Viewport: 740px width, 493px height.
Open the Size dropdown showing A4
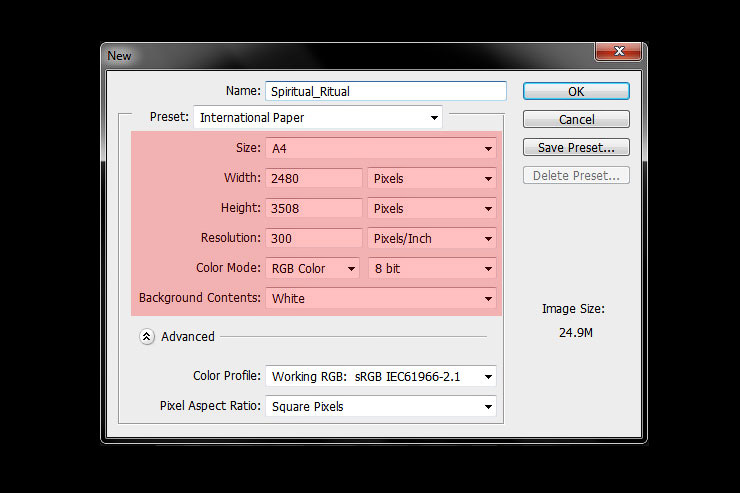click(x=381, y=149)
